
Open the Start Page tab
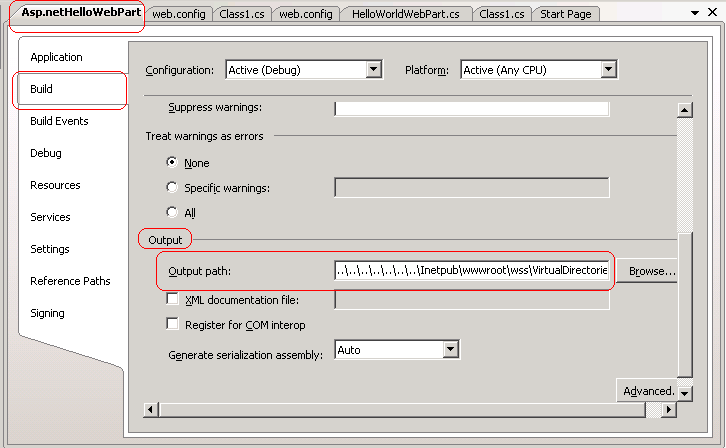point(565,14)
